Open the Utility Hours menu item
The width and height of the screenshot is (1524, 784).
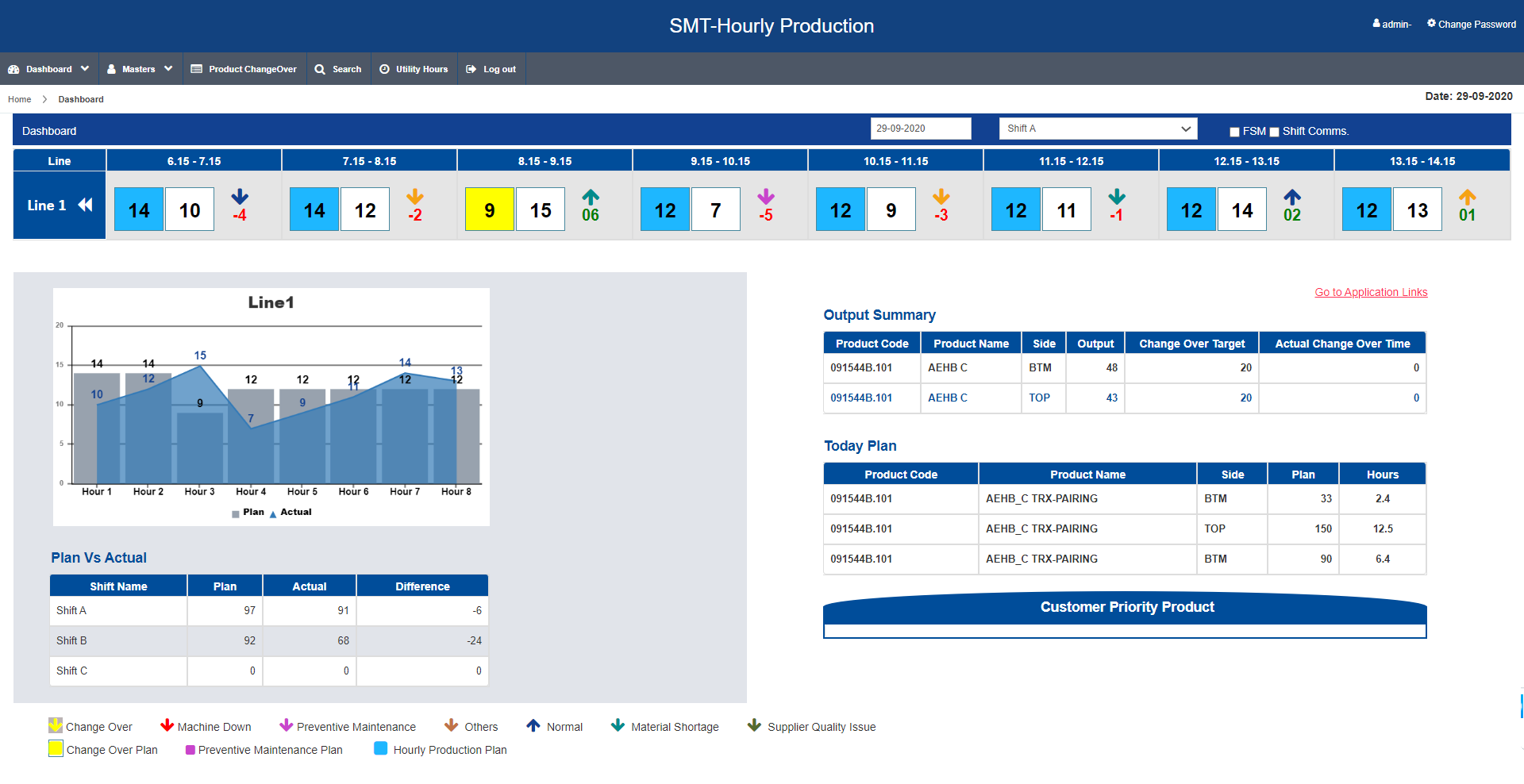pyautogui.click(x=414, y=69)
